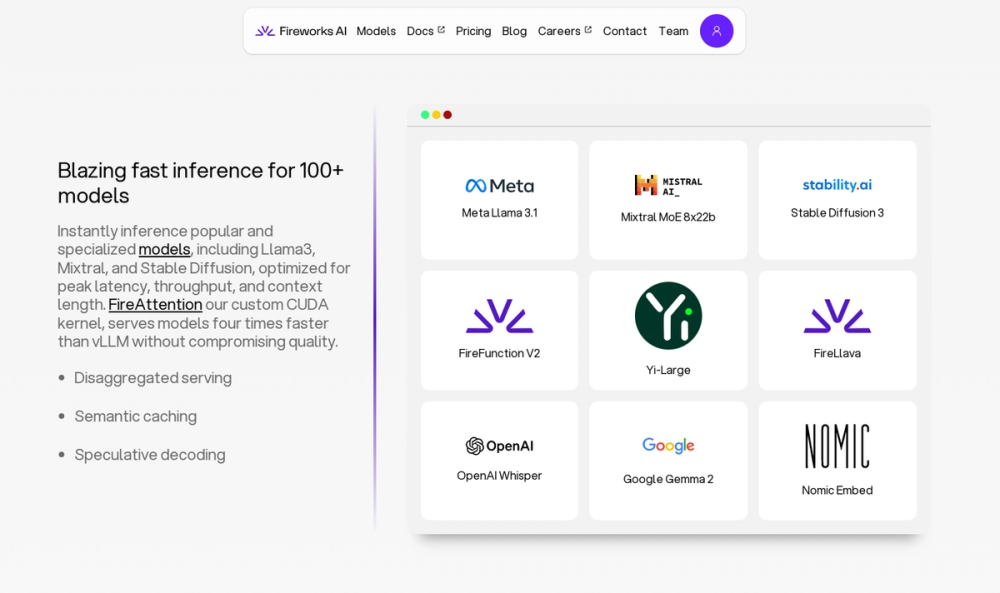Click the Disaggregated serving bullet
Screen dimensions: 1000x593
153,377
